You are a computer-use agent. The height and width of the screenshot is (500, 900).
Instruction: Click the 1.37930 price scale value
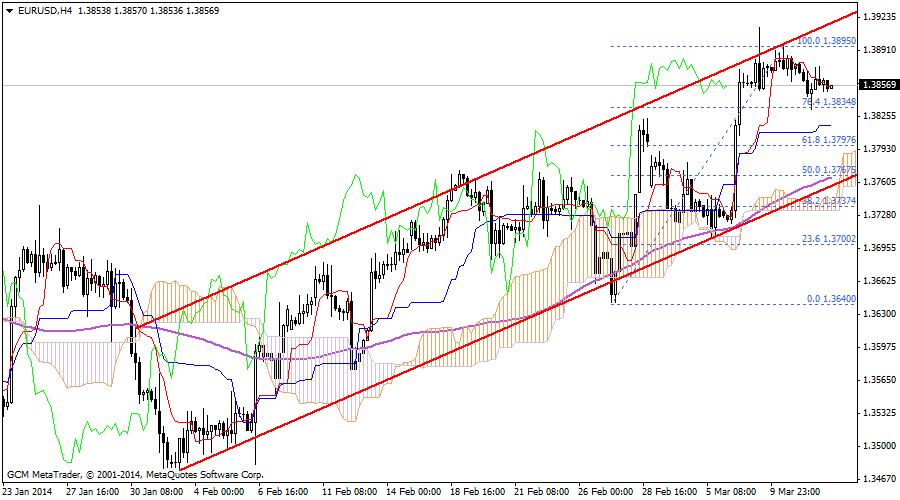click(879, 149)
